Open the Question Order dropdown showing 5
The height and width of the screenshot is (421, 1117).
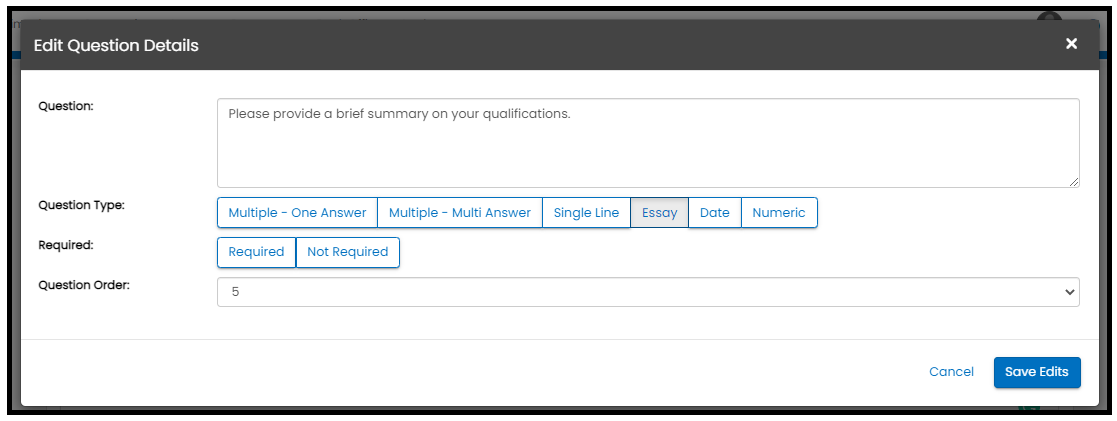(647, 292)
